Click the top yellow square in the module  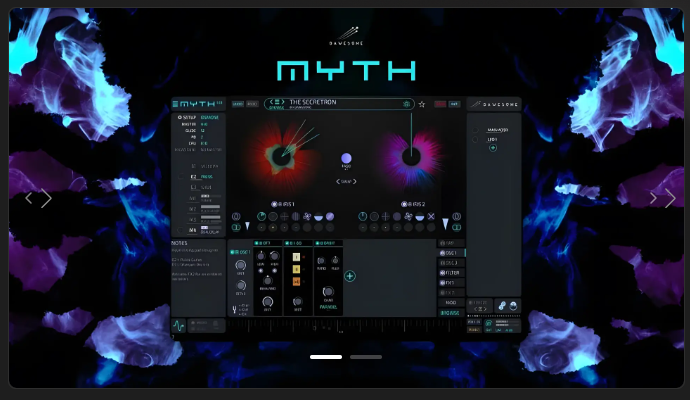tap(296, 257)
